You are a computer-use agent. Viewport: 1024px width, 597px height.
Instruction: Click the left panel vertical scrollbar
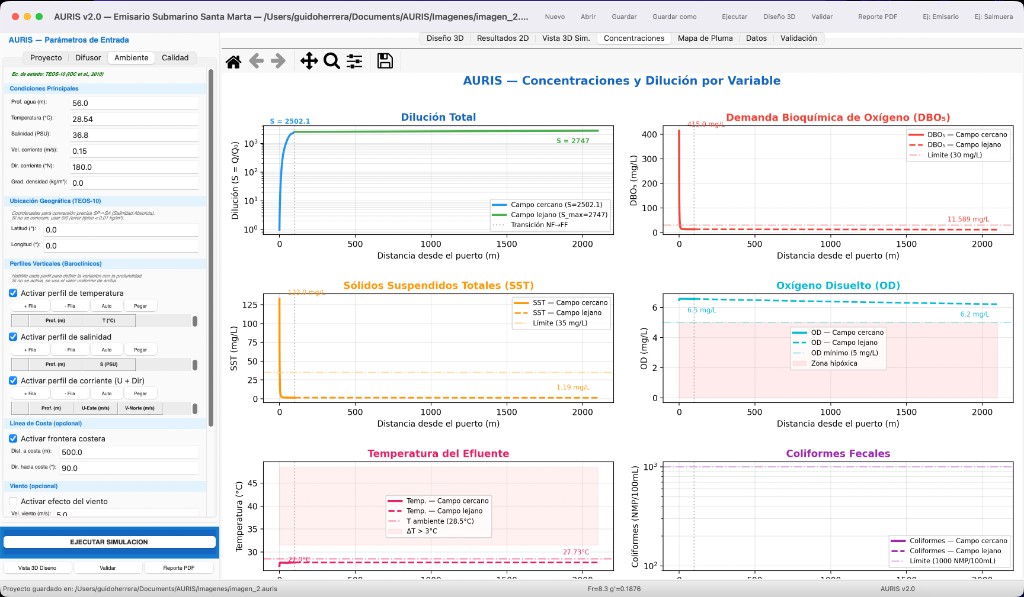211,248
